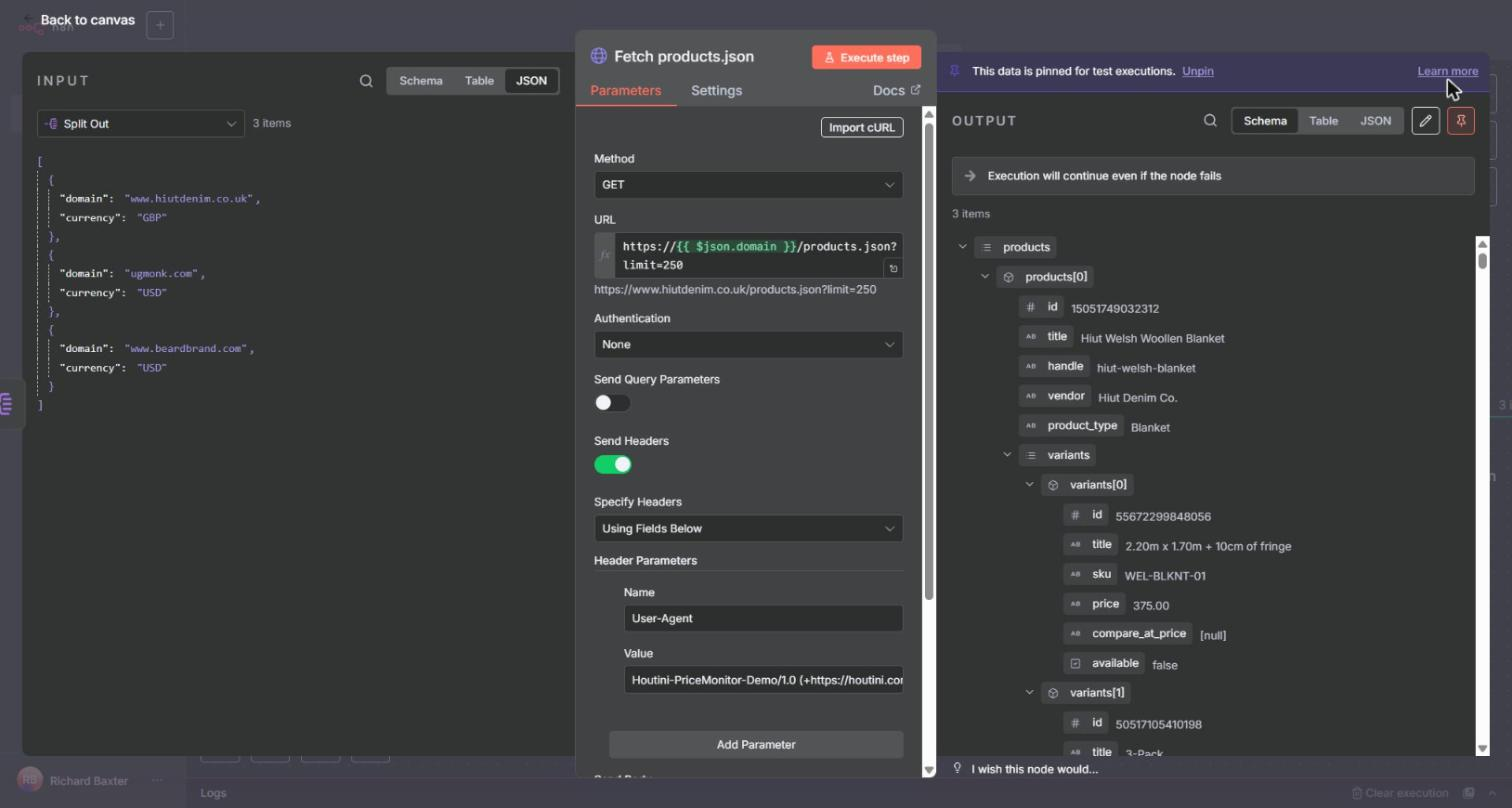Click the Parameters panel vertical scrollbar
This screenshot has height=808, width=1512.
928,361
